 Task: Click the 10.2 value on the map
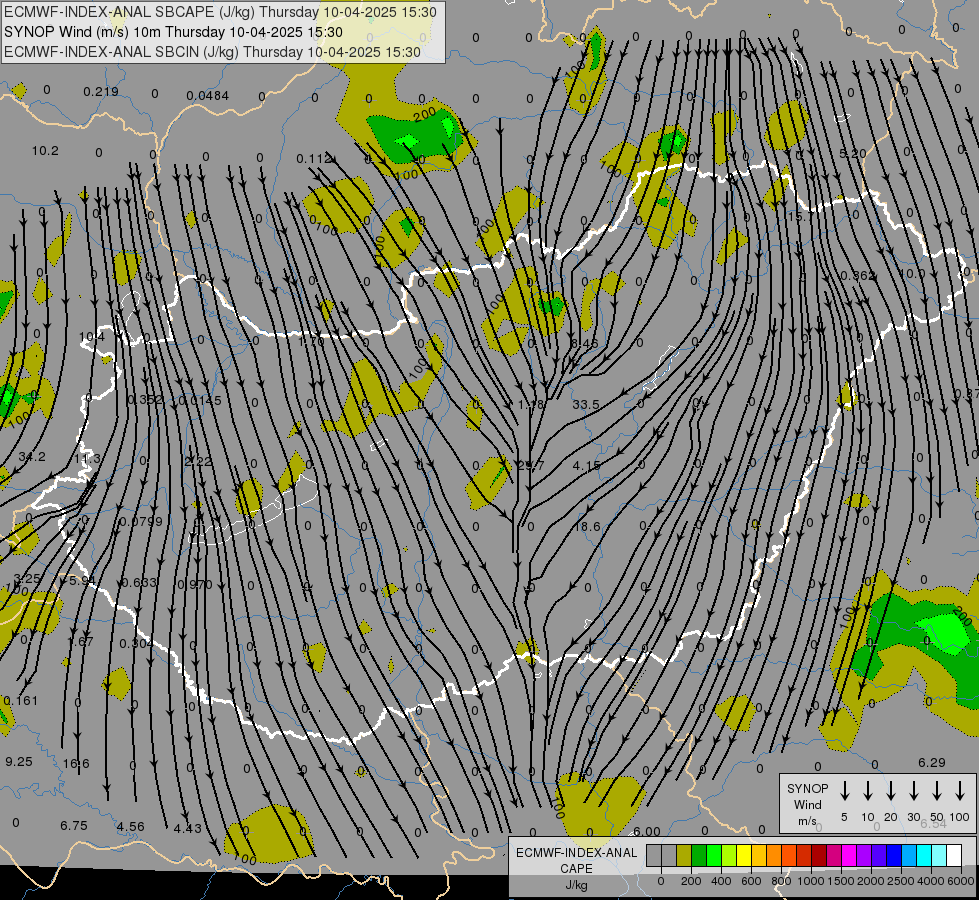pos(45,151)
